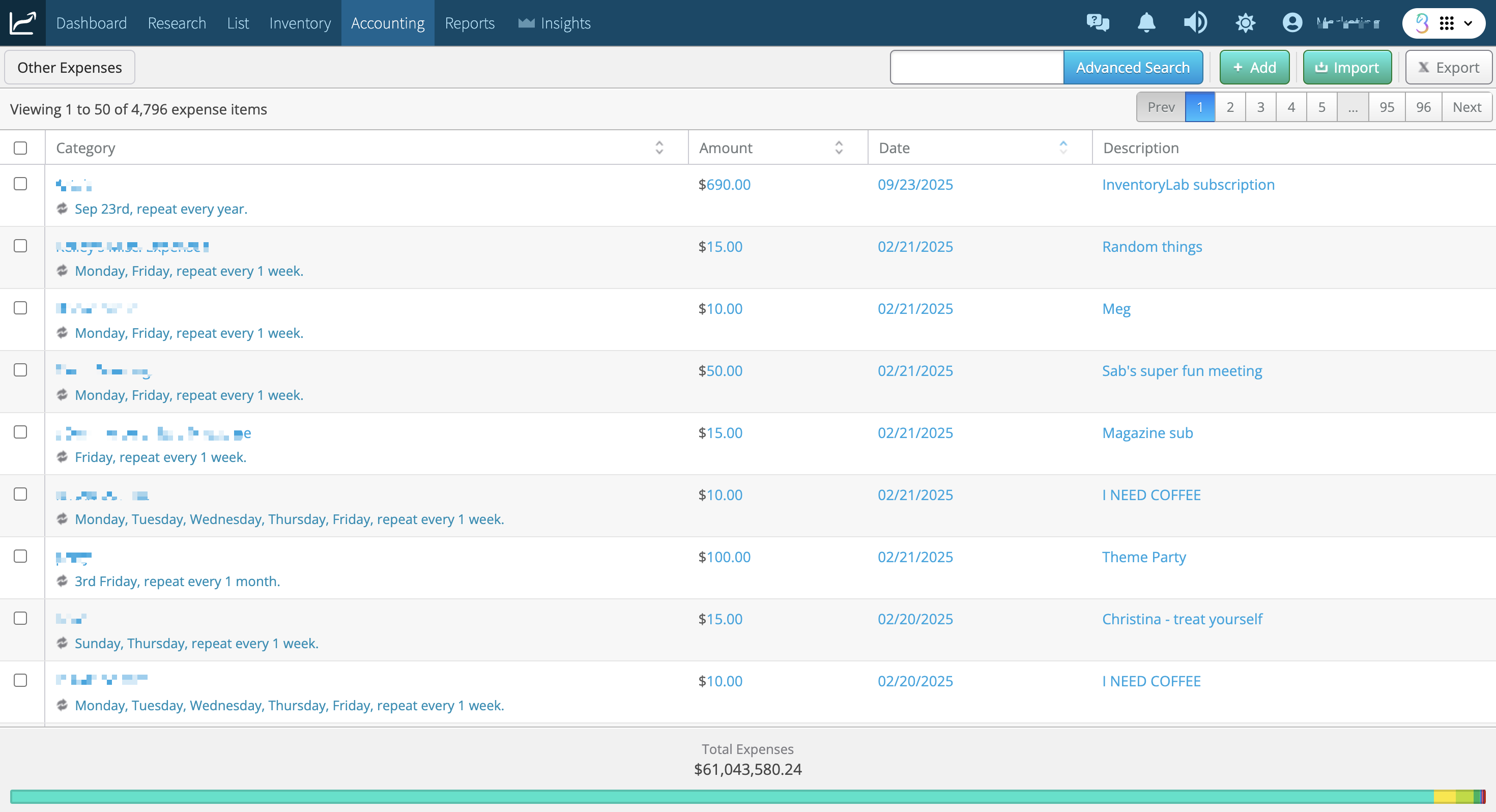1496x812 pixels.
Task: Click the Insights crown icon
Action: 526,23
